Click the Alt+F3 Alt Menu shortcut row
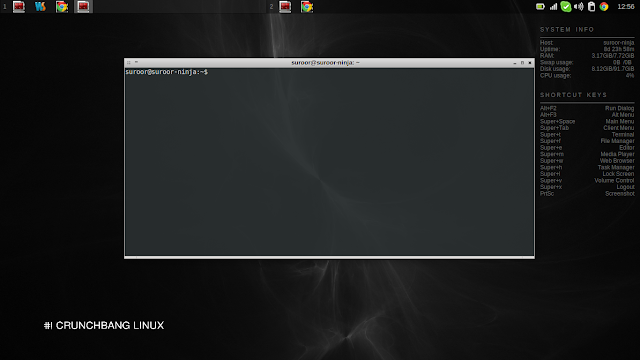 587,115
